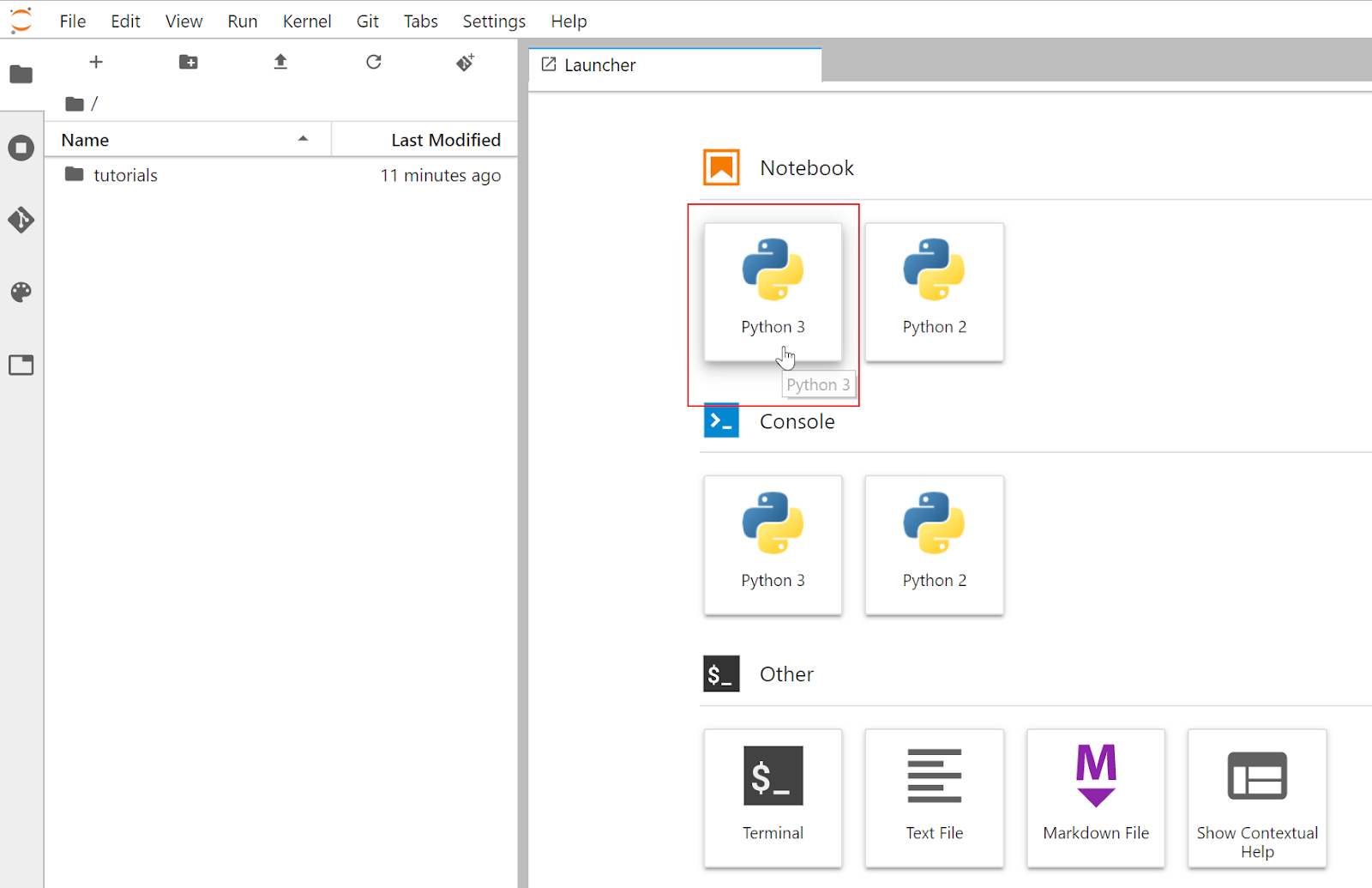Navigate to root using the breadcrumb slash
Screen dimensions: 1372x888
pos(94,103)
